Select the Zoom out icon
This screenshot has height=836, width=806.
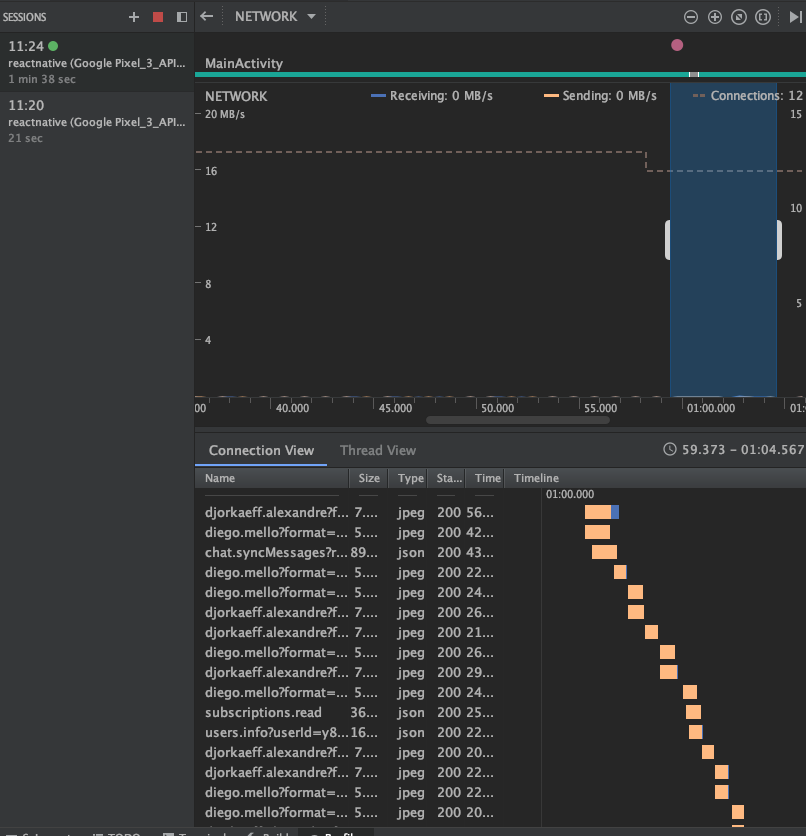pos(691,17)
